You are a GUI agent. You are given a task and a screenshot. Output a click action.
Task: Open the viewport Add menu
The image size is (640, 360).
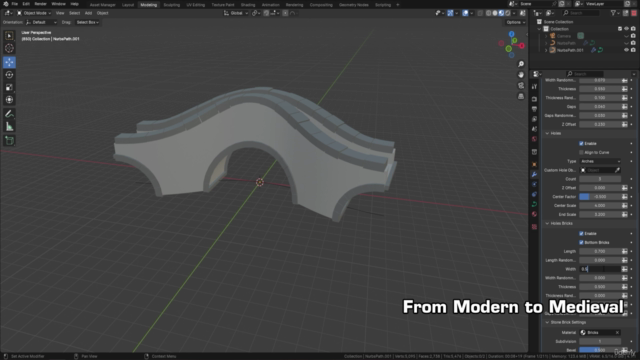coord(88,13)
